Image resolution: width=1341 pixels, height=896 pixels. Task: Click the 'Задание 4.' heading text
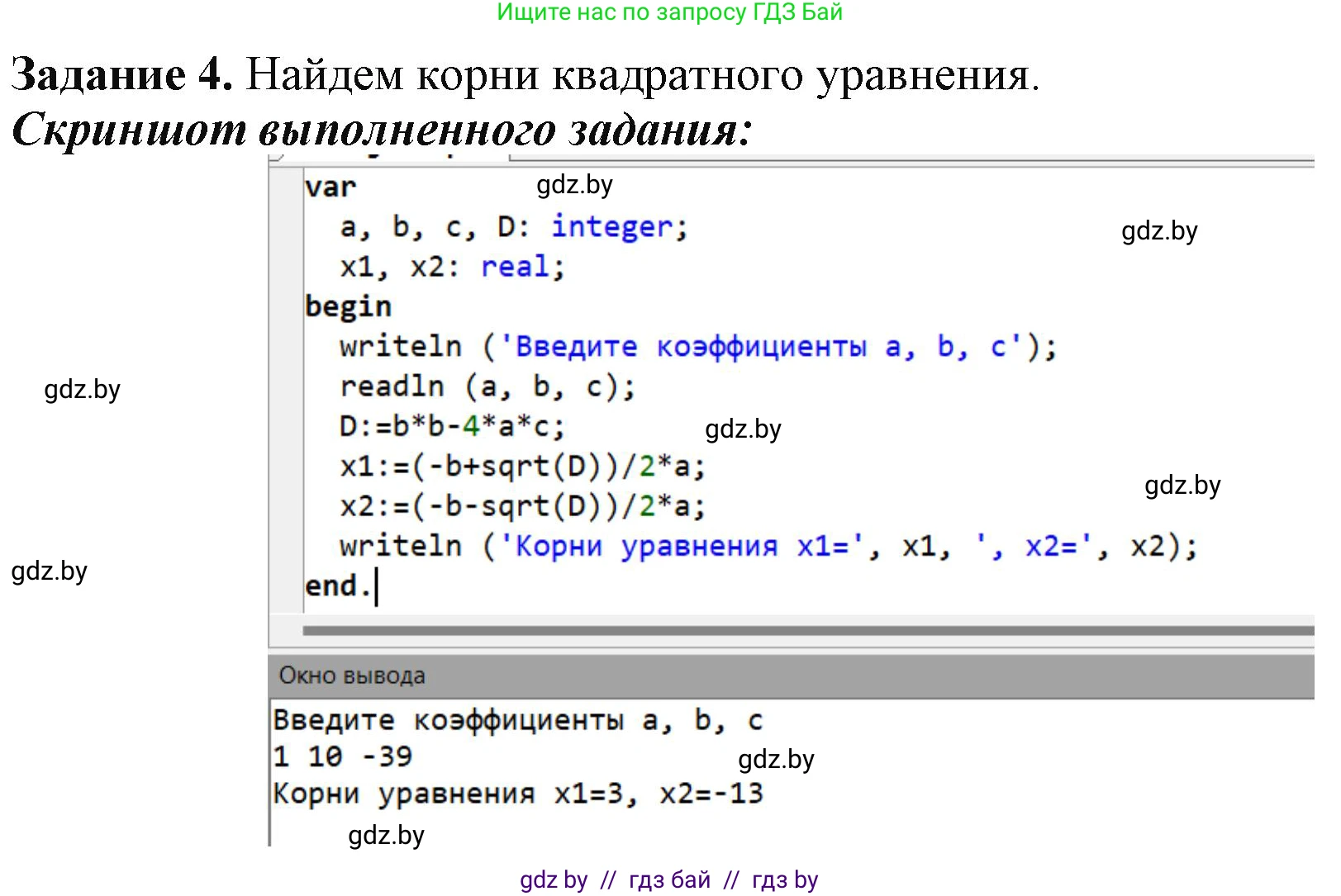click(x=121, y=75)
